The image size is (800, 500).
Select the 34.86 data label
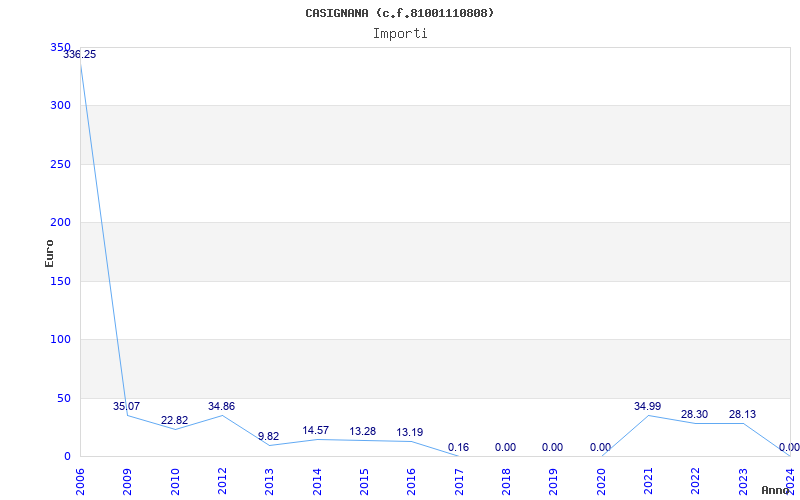point(221,407)
